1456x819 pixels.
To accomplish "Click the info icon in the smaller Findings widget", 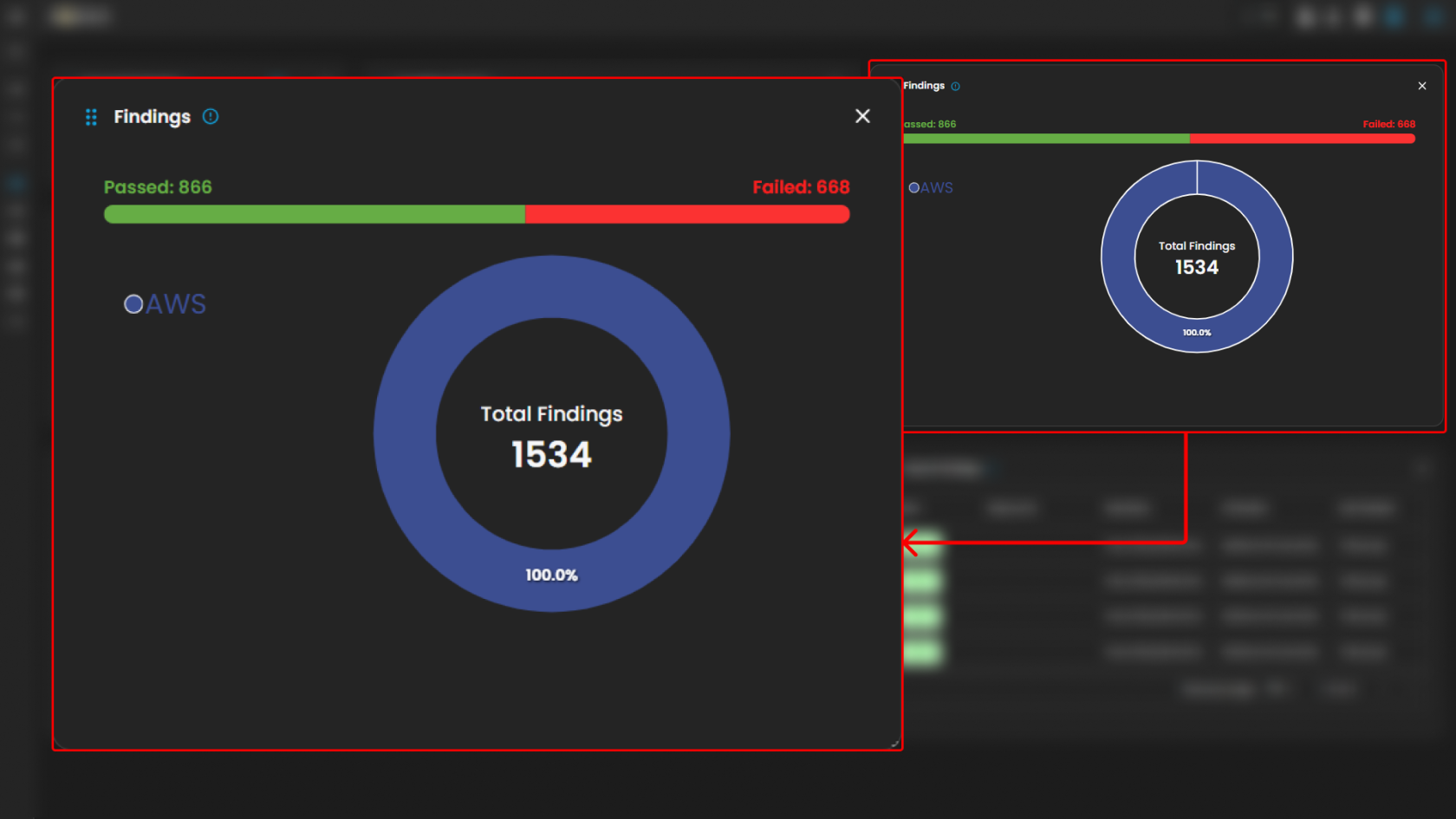I will click(955, 87).
